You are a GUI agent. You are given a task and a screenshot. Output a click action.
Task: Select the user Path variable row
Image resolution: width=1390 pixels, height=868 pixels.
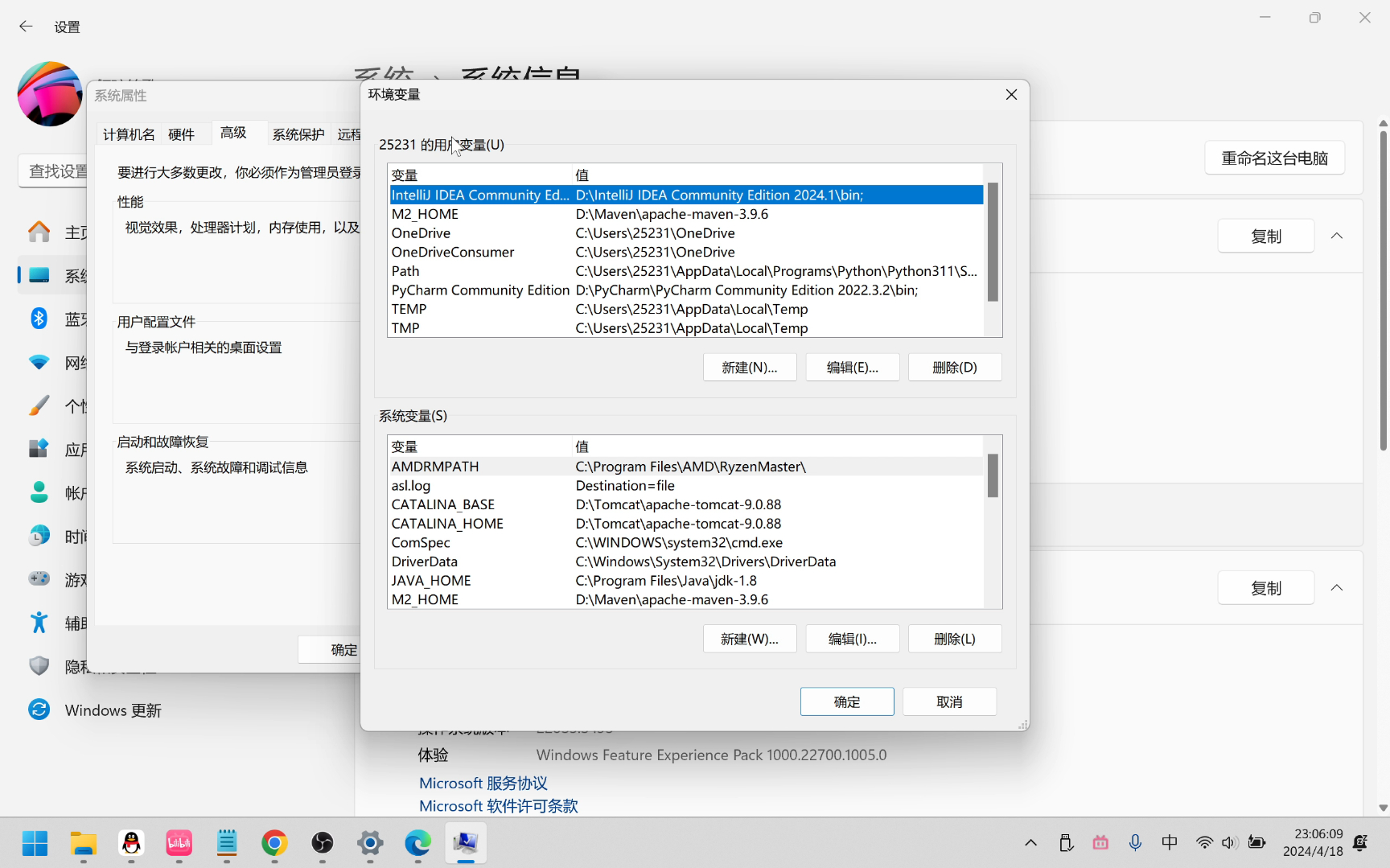685,271
